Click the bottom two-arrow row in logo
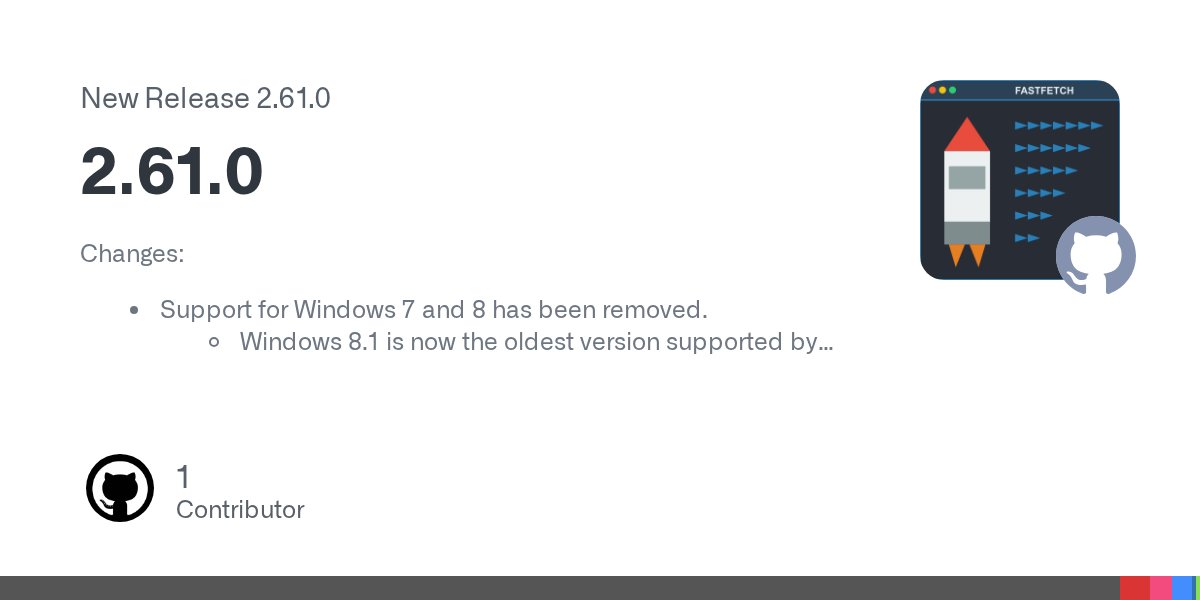This screenshot has width=1200, height=600. coord(1027,238)
